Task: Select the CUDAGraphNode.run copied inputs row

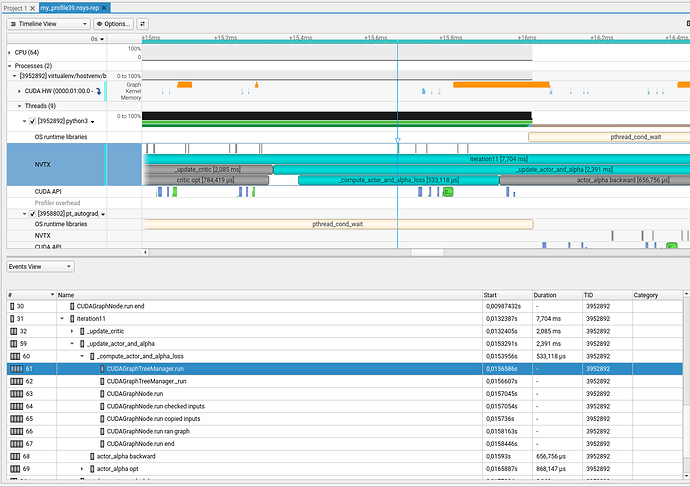Action: 345,419
